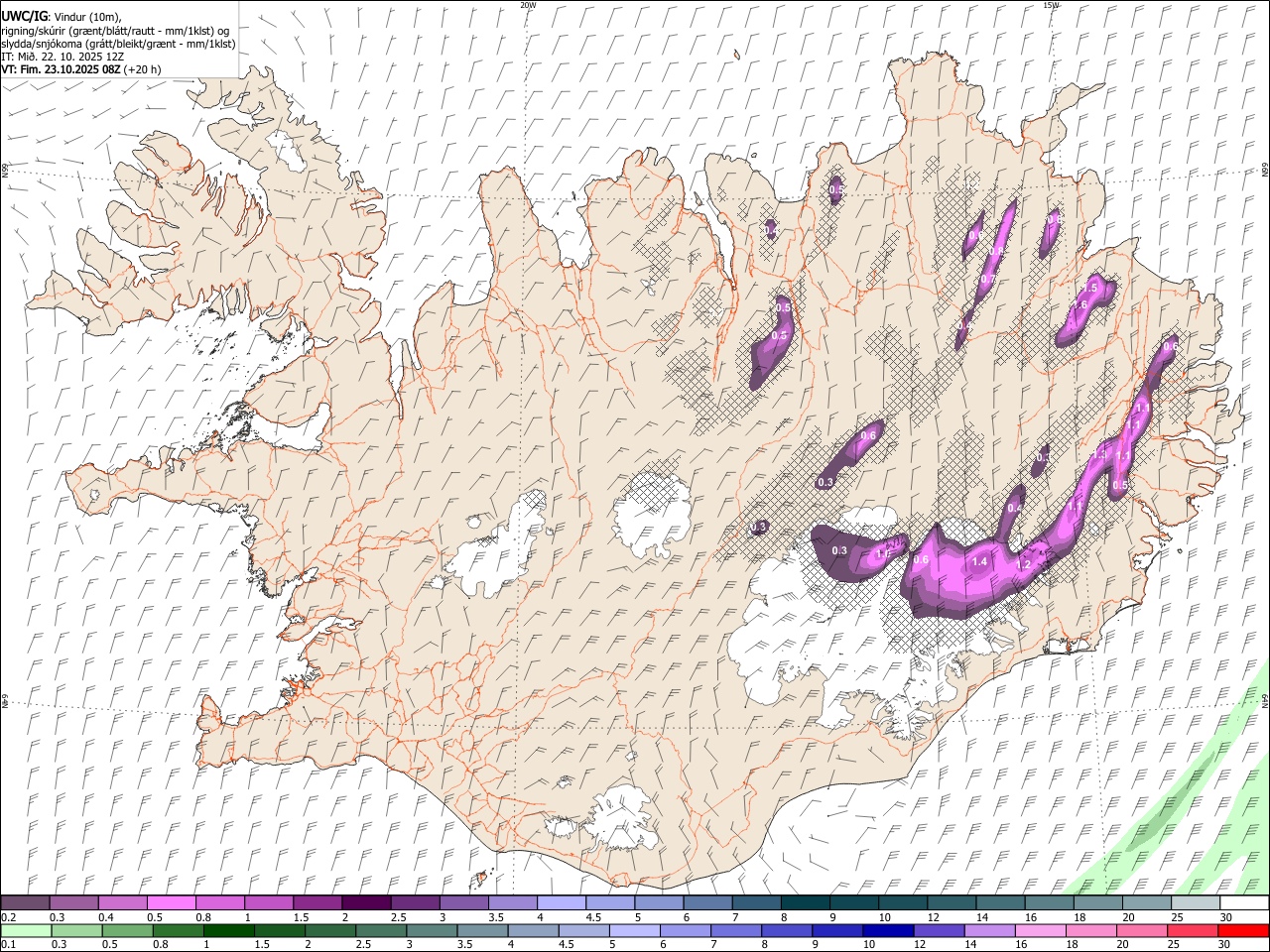Click the '15W' longitude label on map edge
The height and width of the screenshot is (952, 1270).
tap(1051, 5)
